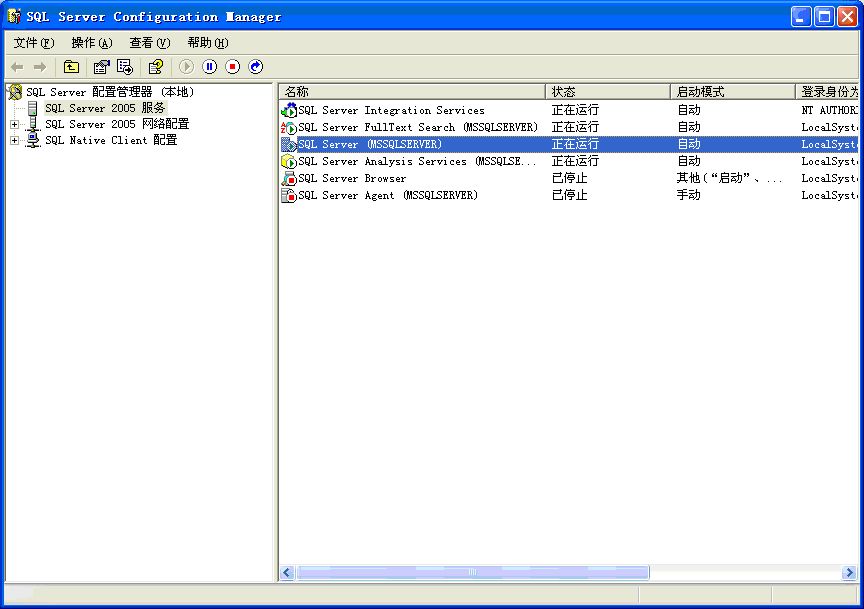Select SQL Server 2005 网络配置 tree node

pyautogui.click(x=117, y=124)
